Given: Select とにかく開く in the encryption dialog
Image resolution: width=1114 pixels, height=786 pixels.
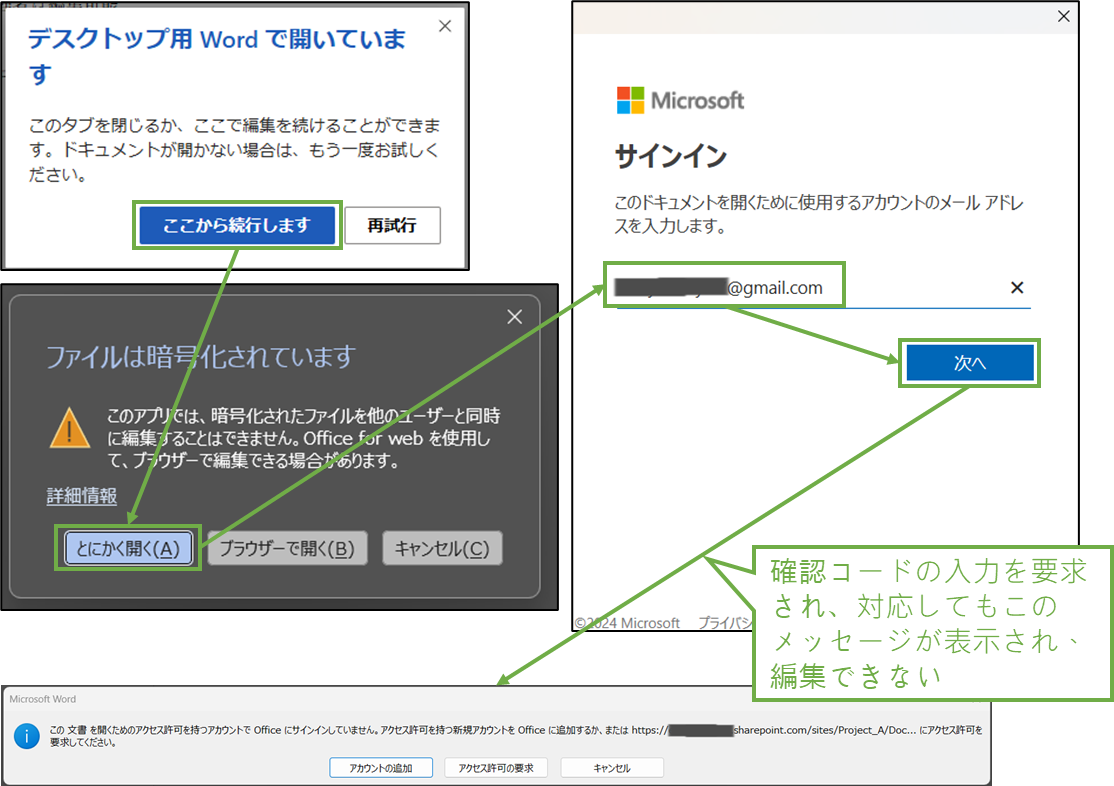Looking at the screenshot, I should 128,548.
